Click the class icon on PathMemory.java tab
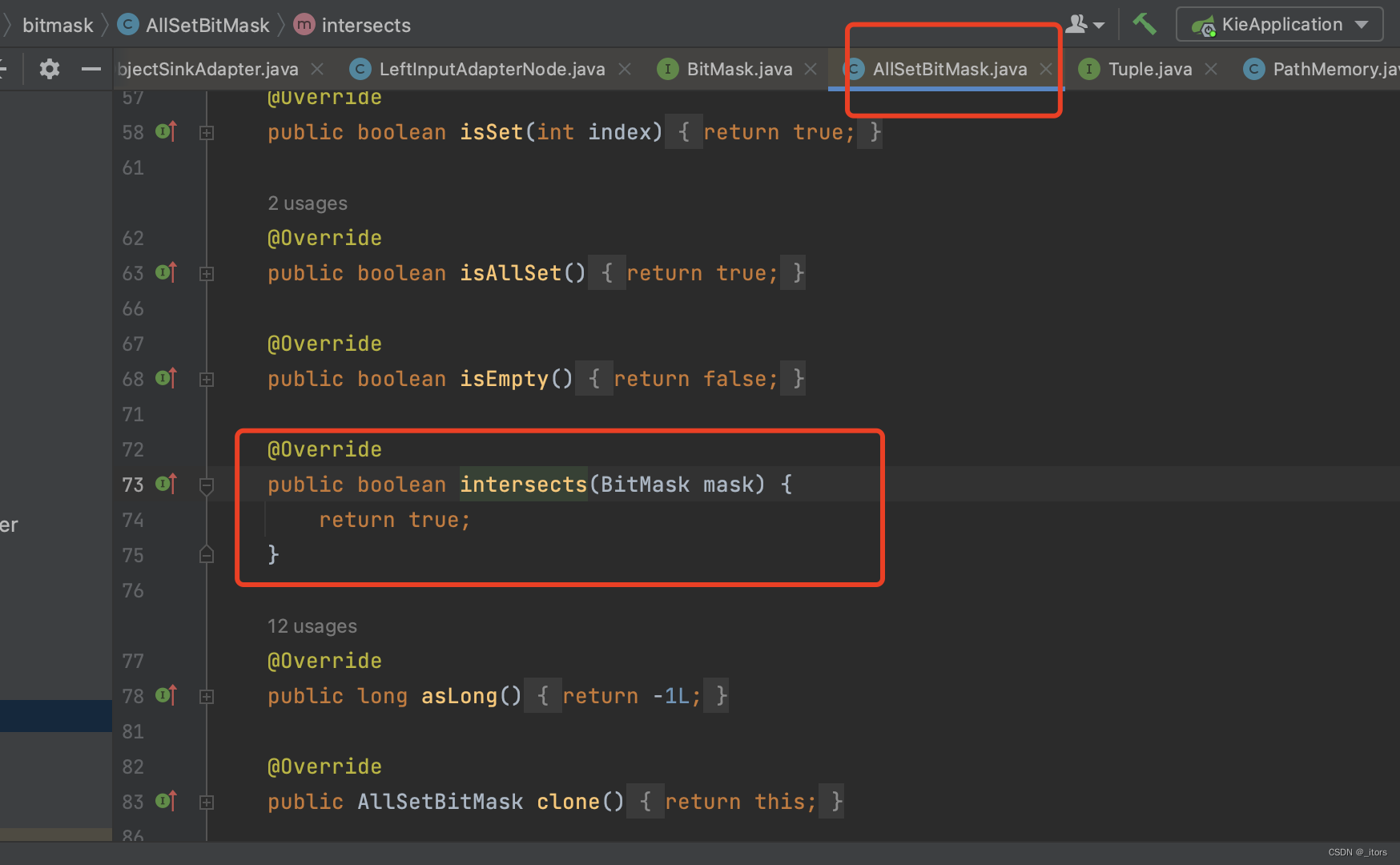This screenshot has height=865, width=1400. pyautogui.click(x=1254, y=69)
